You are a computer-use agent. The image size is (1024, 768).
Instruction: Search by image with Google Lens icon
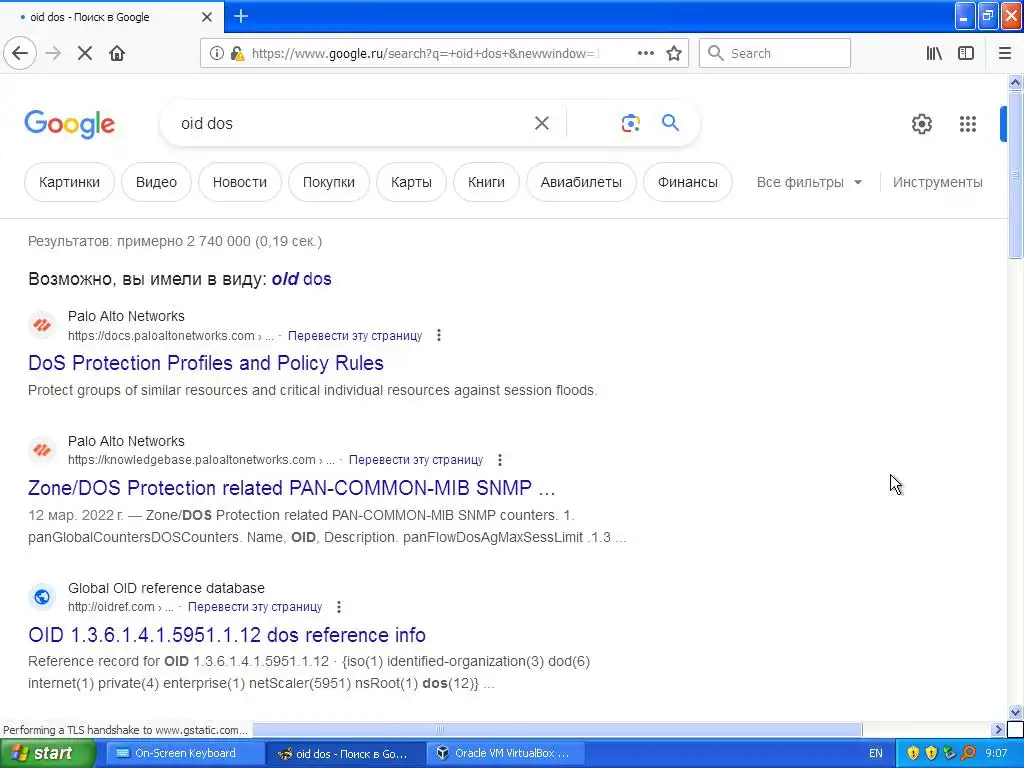point(630,123)
